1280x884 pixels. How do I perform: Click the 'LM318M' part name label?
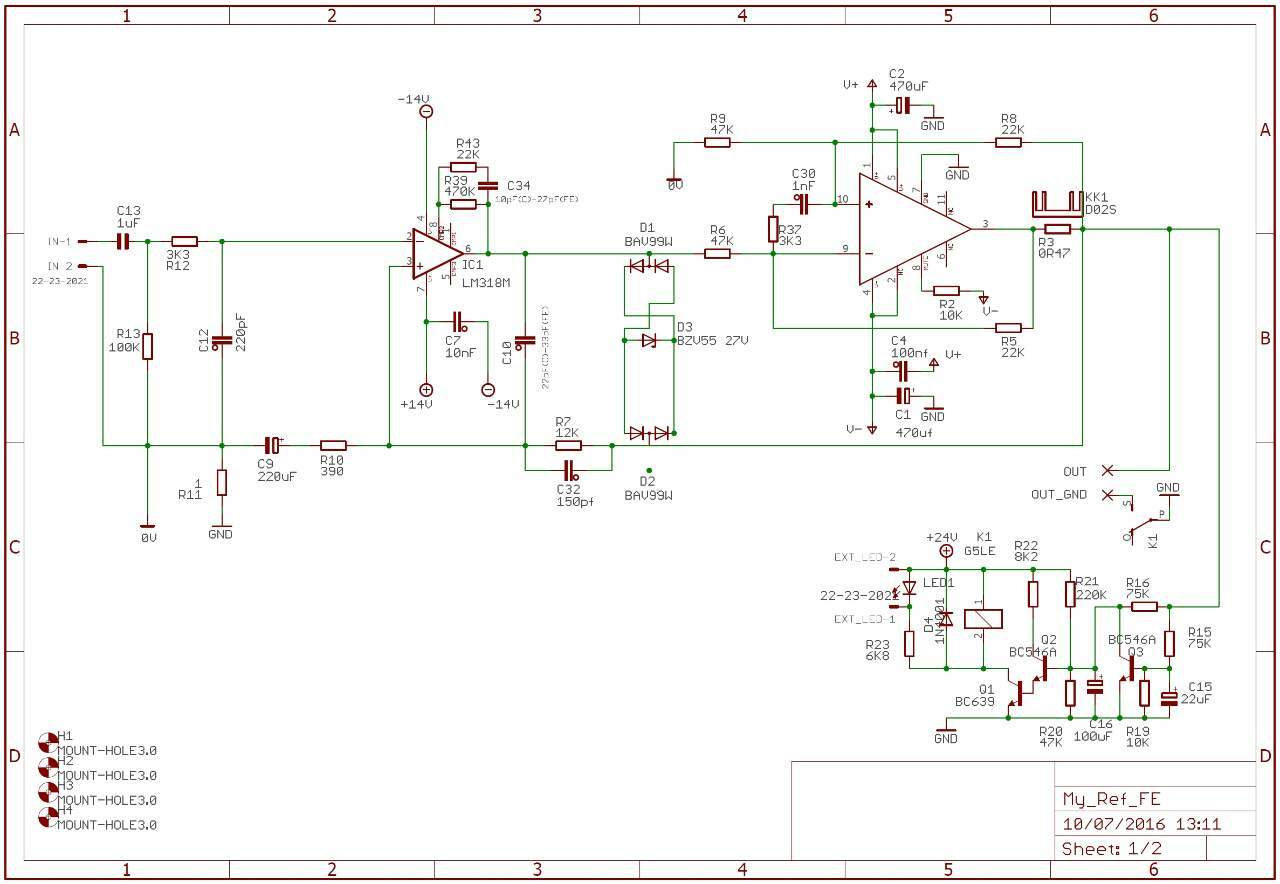click(486, 283)
